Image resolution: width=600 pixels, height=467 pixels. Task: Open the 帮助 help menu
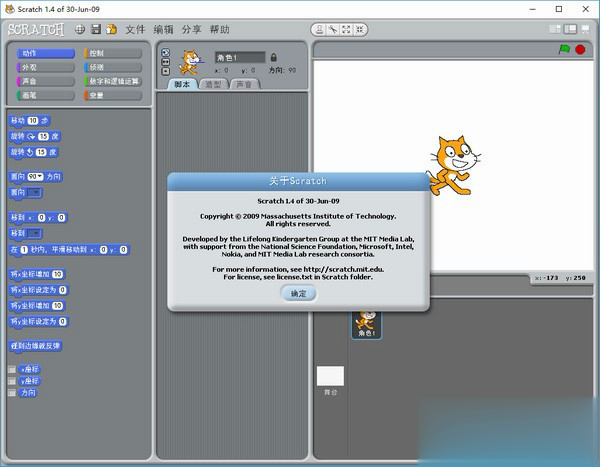point(219,29)
